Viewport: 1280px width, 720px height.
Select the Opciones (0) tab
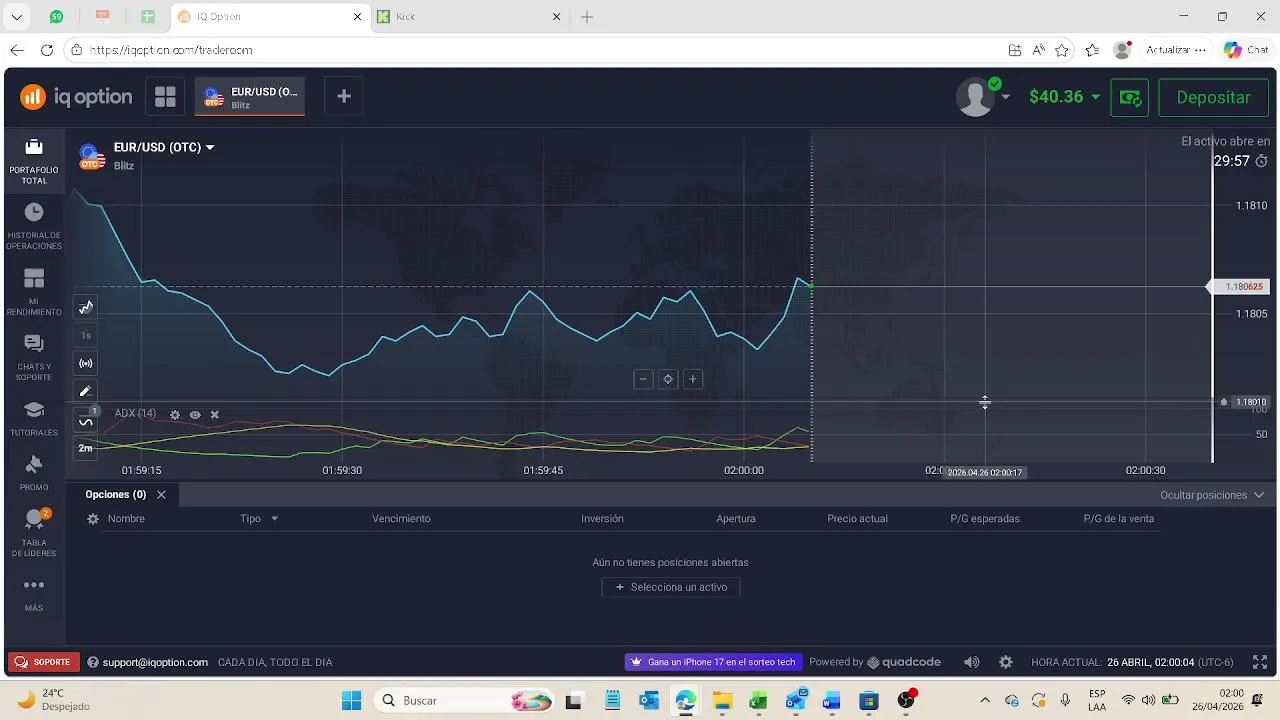pos(115,495)
